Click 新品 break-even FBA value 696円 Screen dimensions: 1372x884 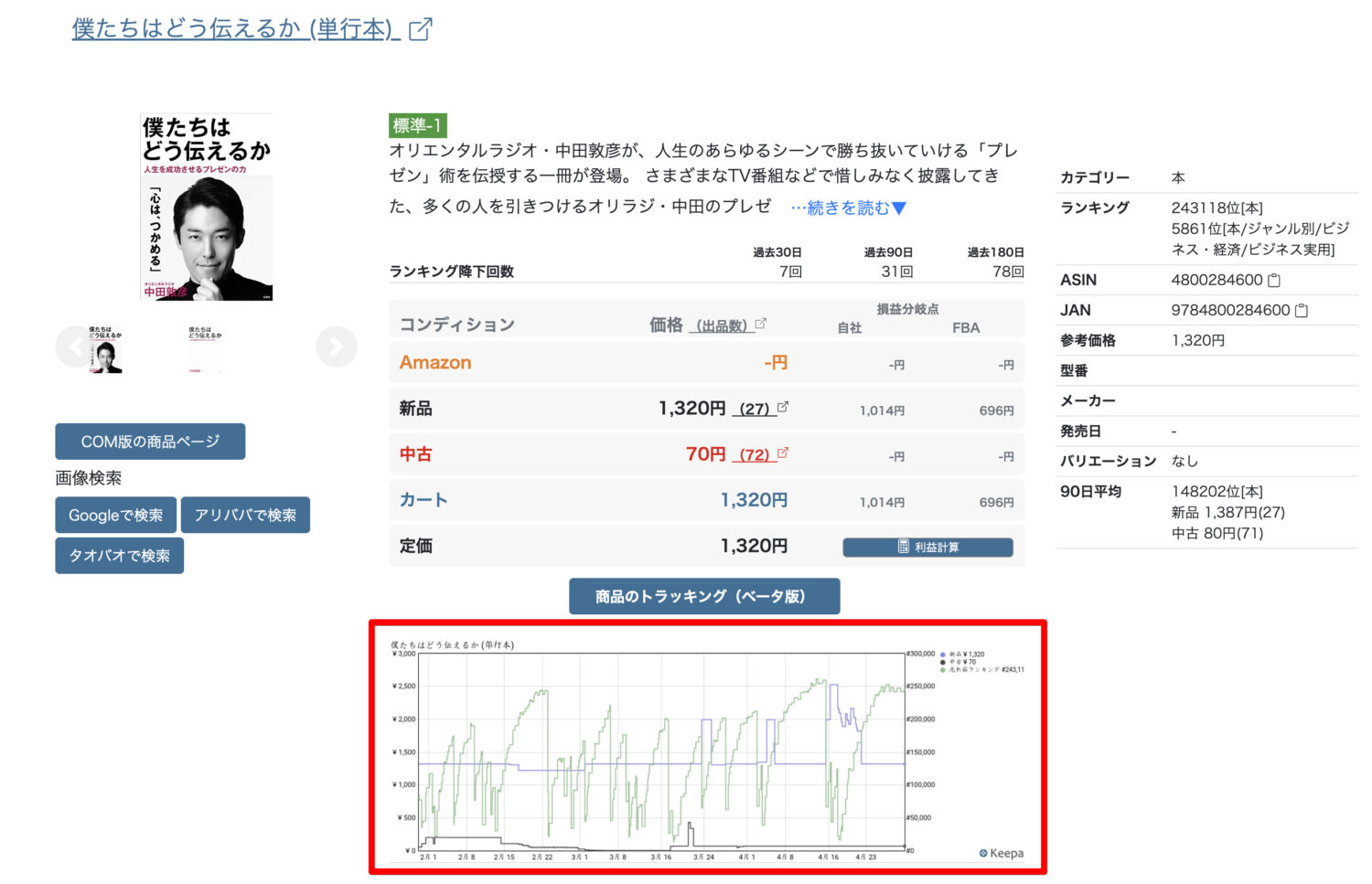[996, 410]
